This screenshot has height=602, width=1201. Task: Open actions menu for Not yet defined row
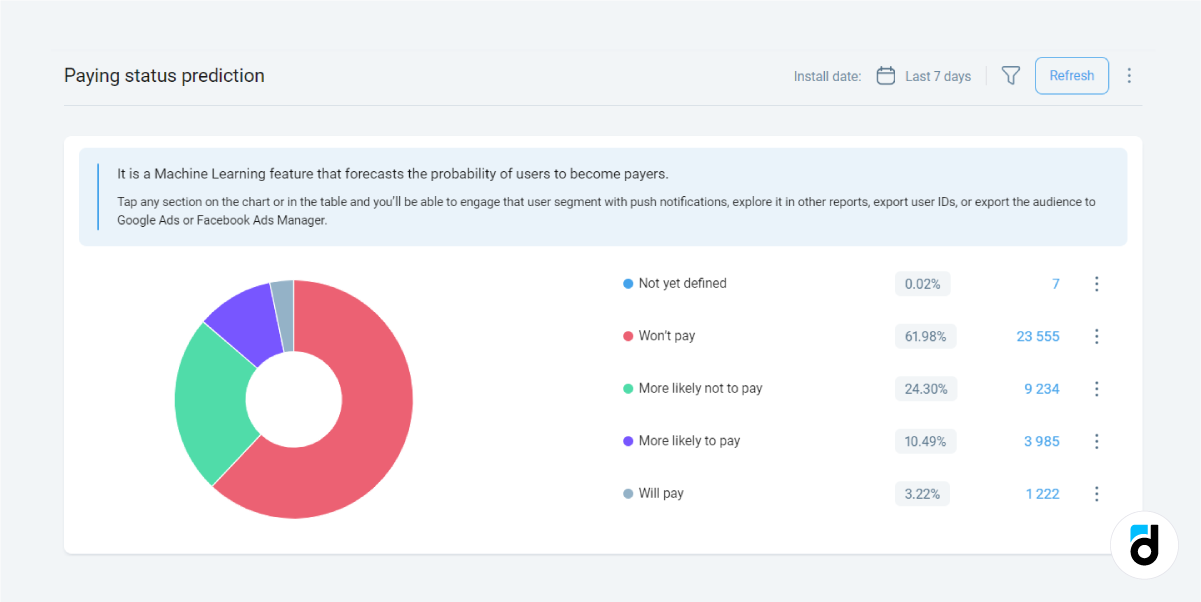point(1096,284)
